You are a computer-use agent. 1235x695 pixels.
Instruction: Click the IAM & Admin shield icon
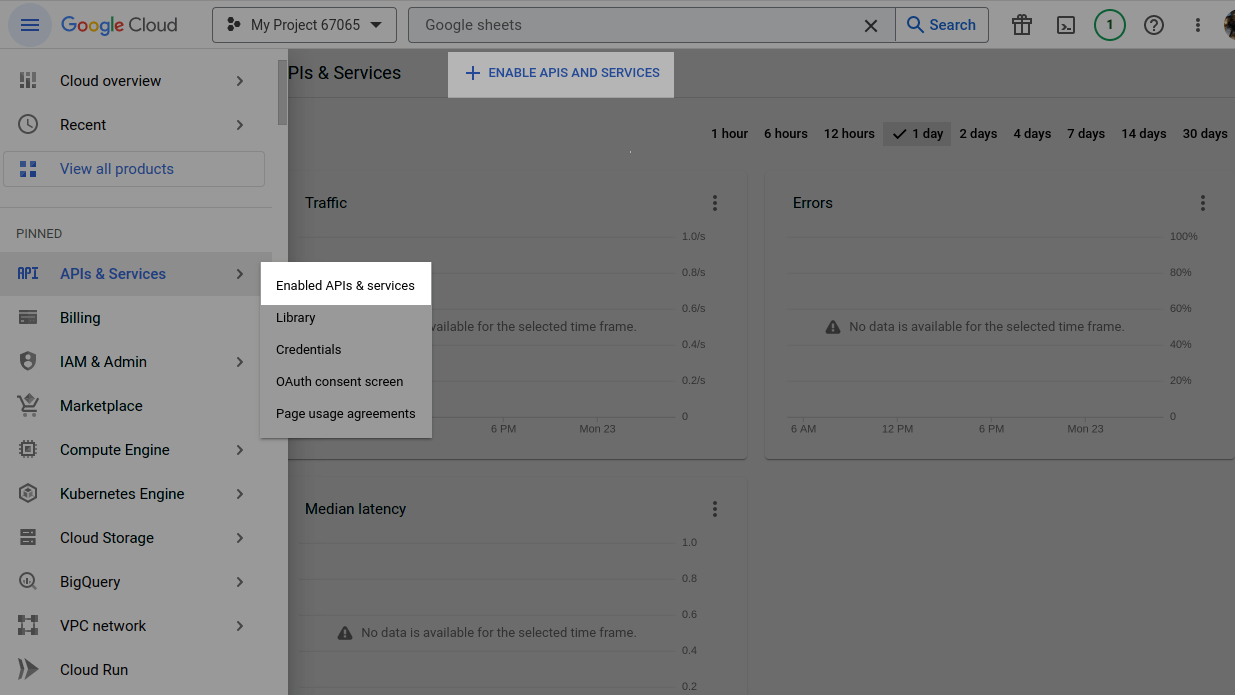point(28,362)
